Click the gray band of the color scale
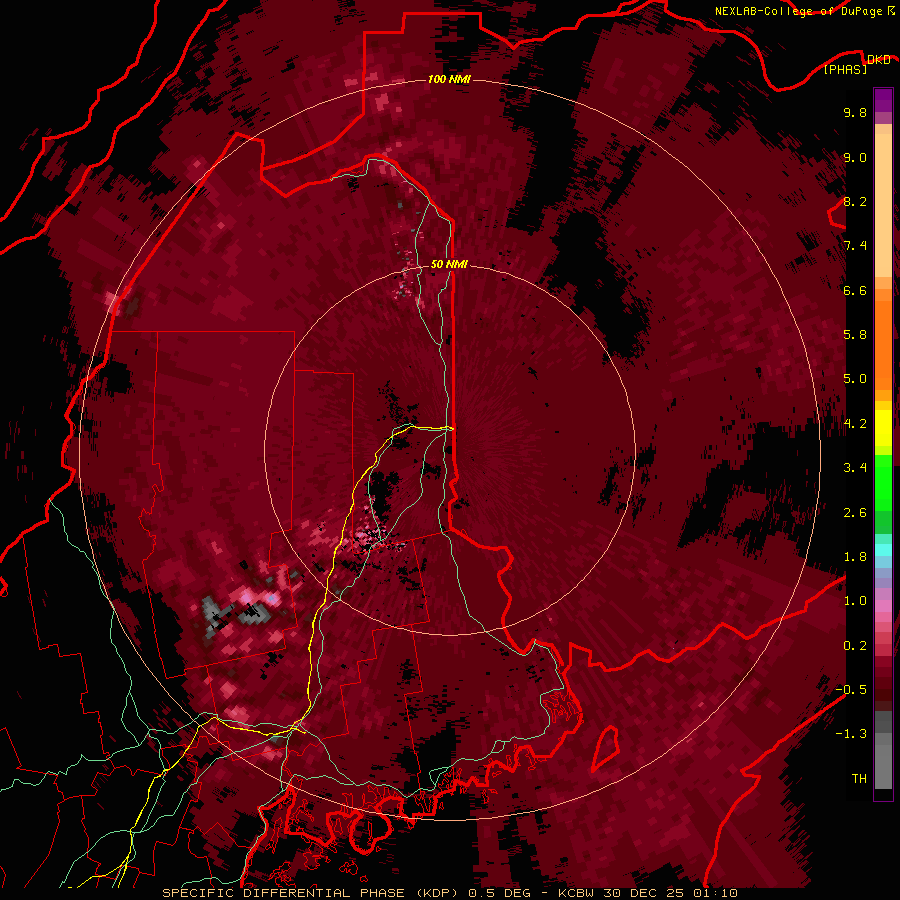This screenshot has height=900, width=900. pos(883,750)
